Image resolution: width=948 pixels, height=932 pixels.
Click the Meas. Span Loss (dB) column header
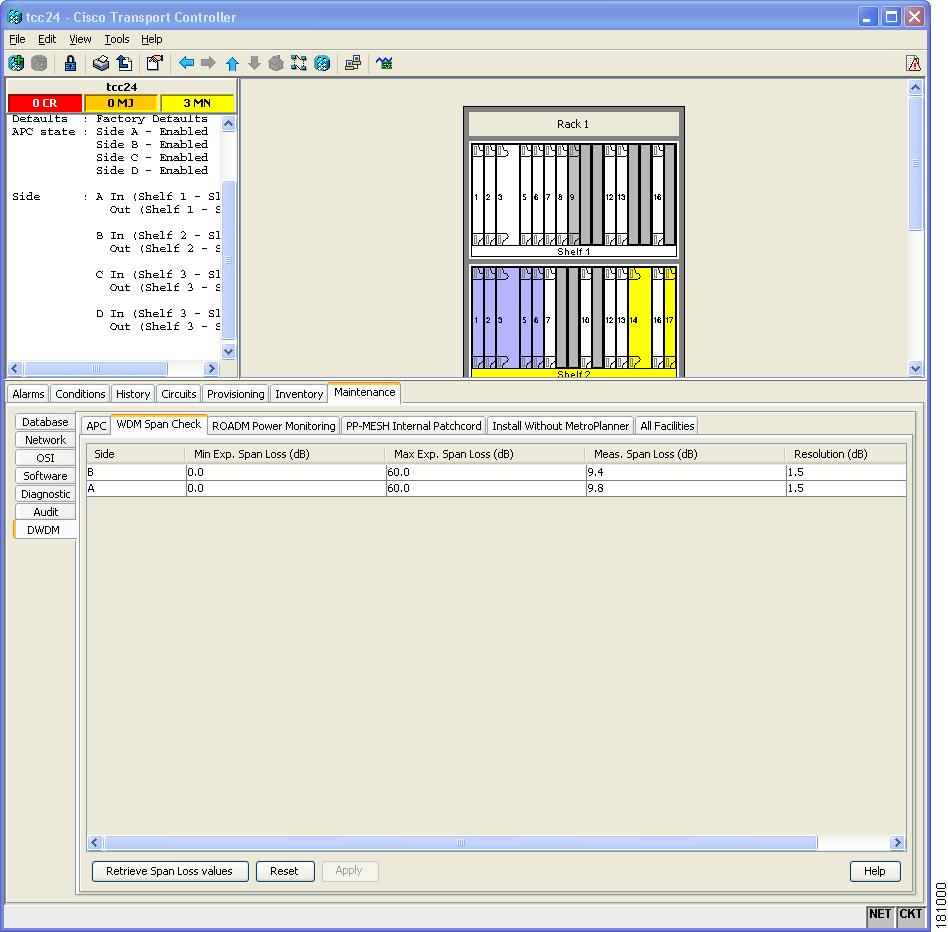point(684,454)
